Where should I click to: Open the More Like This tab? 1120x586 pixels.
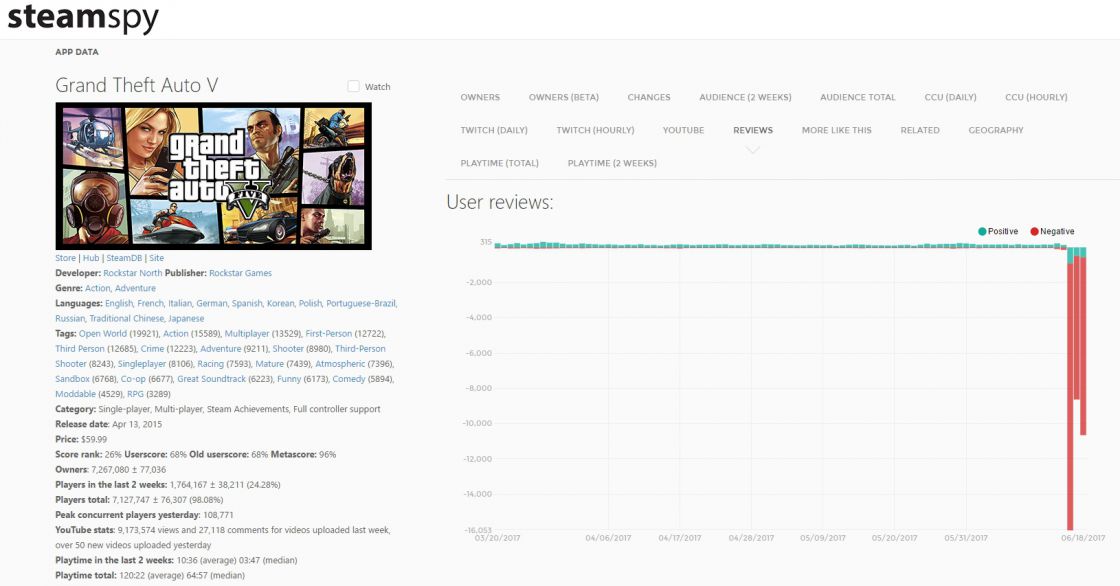coord(836,130)
